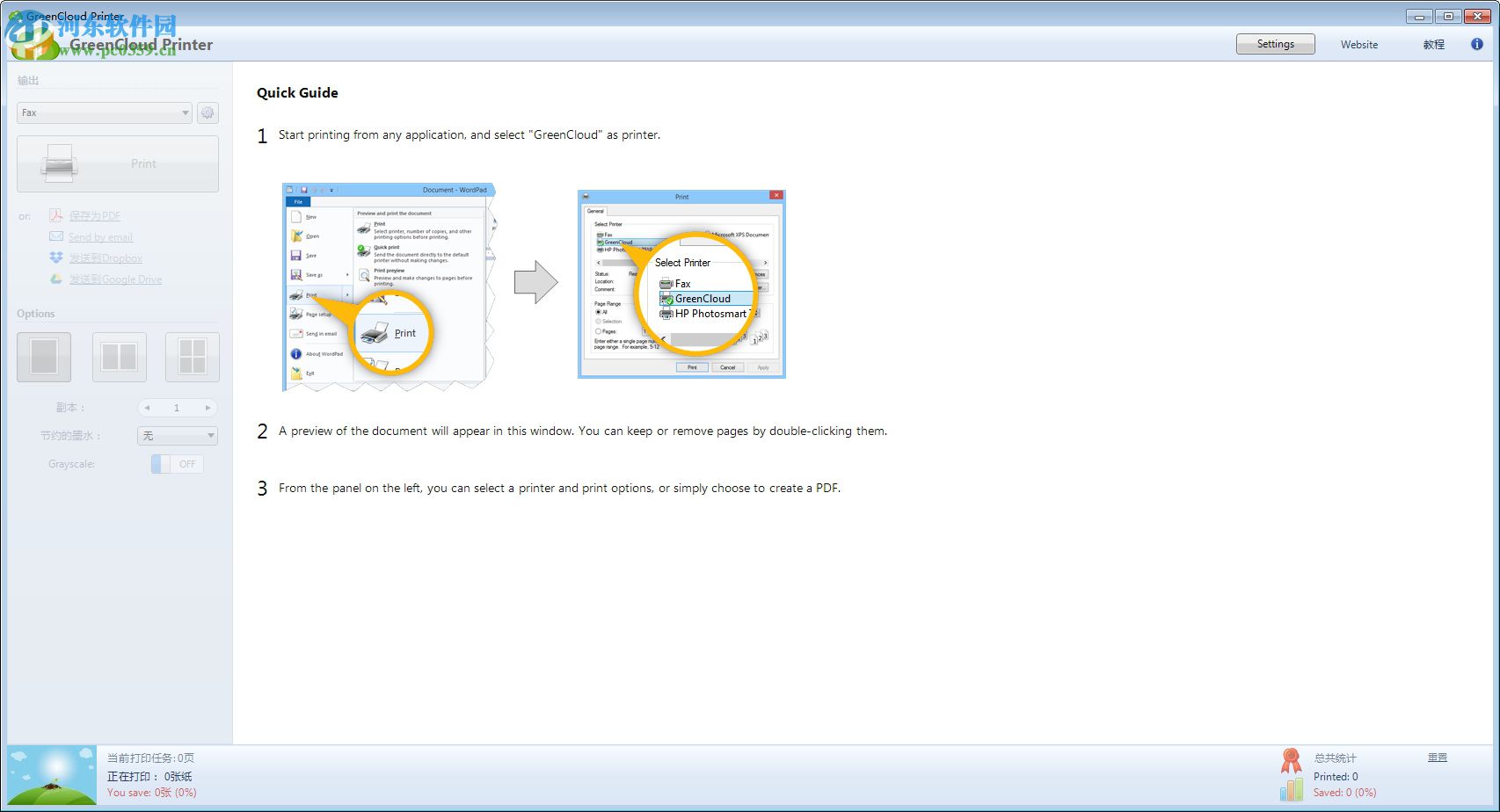The image size is (1500, 812).
Task: Click 发送到Google Drive link
Action: point(115,279)
